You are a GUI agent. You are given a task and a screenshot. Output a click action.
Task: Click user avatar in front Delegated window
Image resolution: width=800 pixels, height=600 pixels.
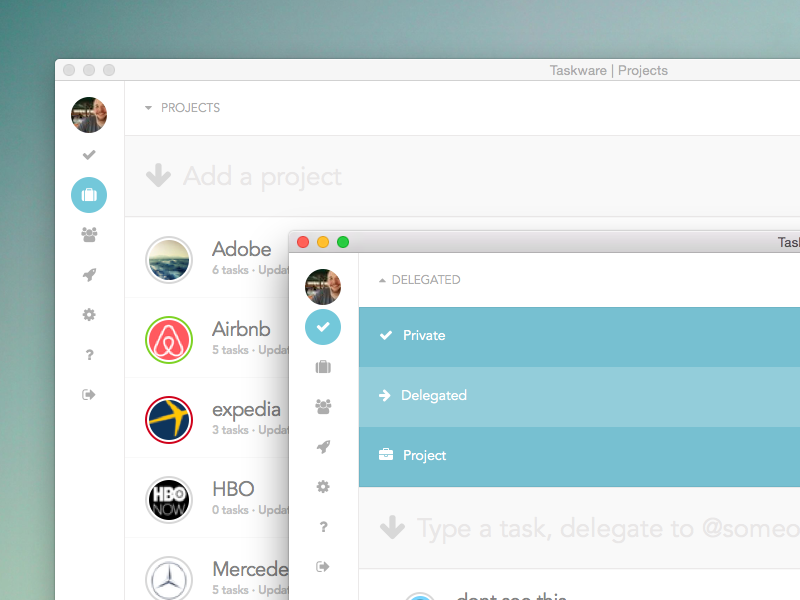click(x=323, y=287)
